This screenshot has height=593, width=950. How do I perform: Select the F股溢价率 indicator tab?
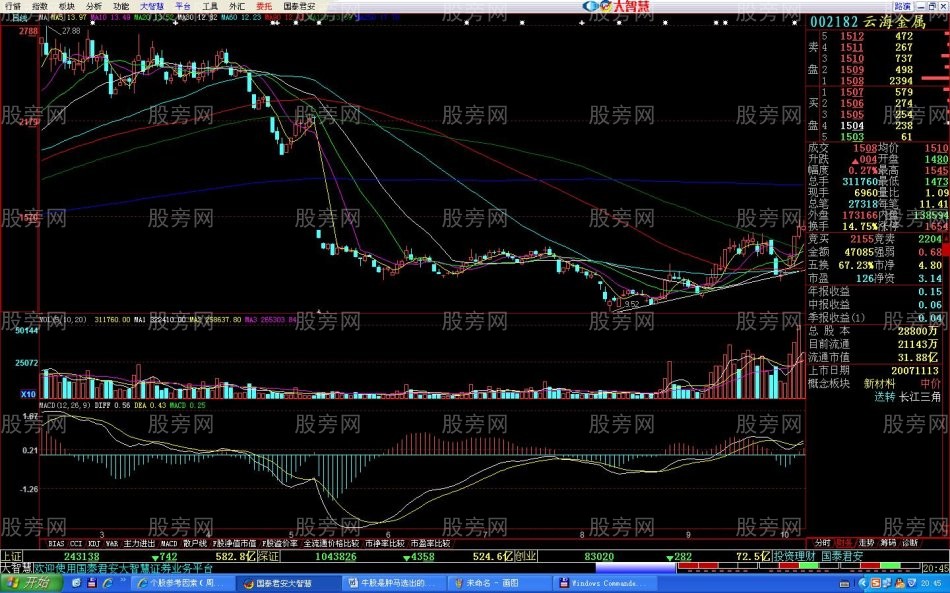pos(280,543)
